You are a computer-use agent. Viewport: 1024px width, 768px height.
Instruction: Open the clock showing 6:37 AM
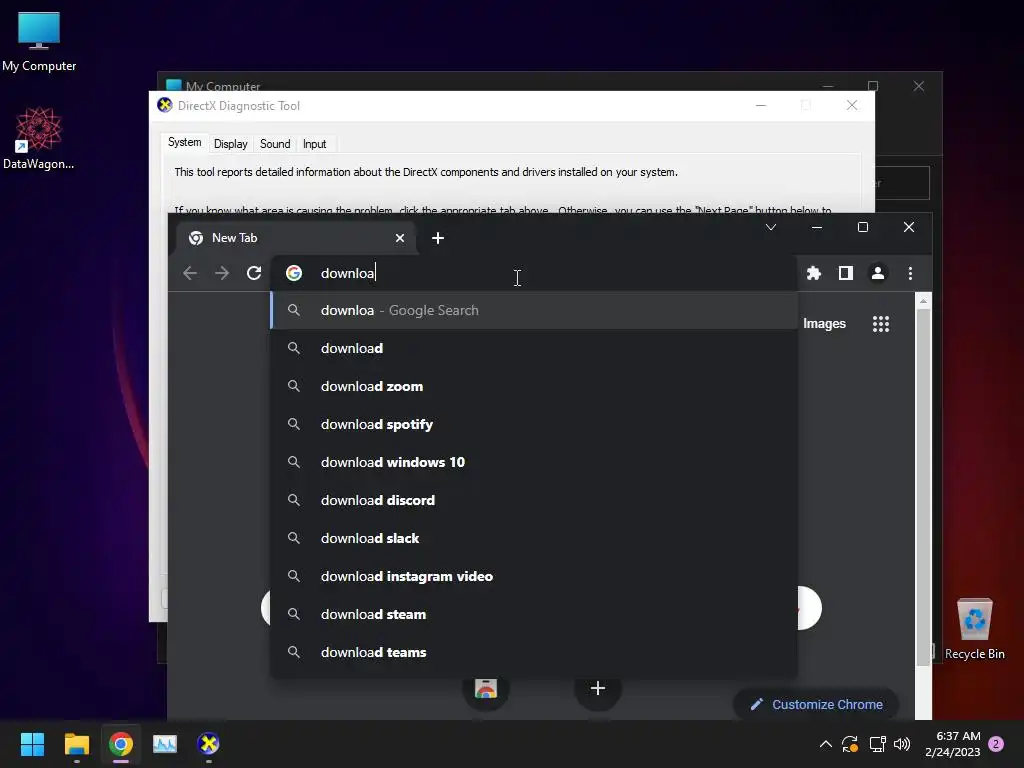tap(953, 744)
